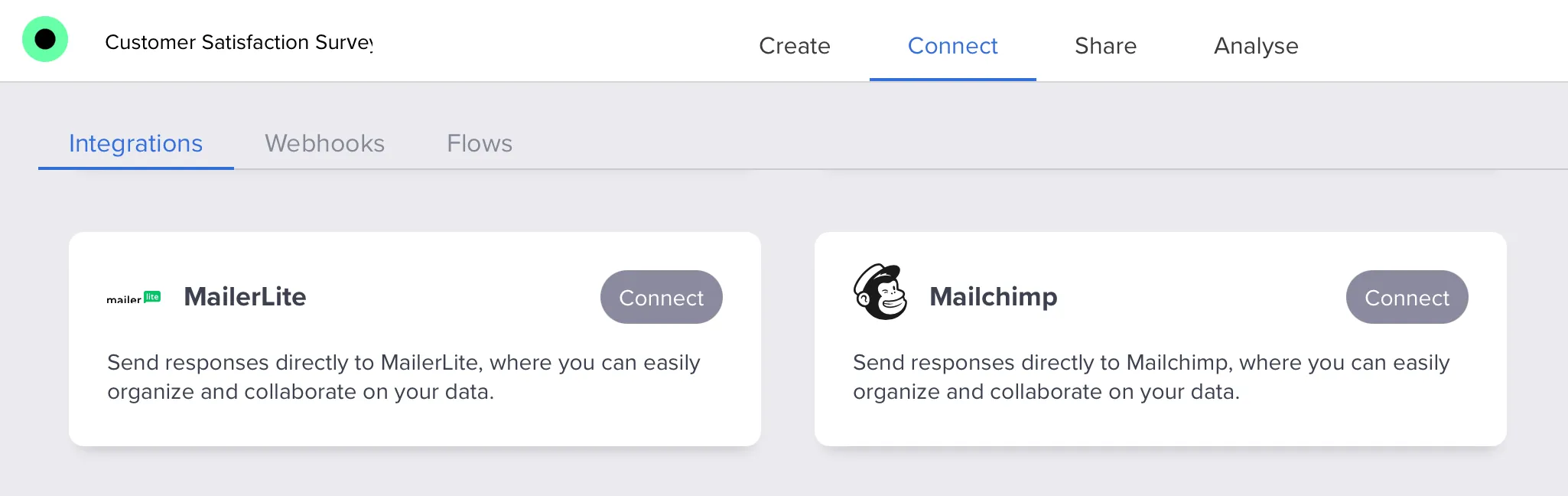Switch to the Analyse tab
Screen dimensions: 1568x496
1254,46
